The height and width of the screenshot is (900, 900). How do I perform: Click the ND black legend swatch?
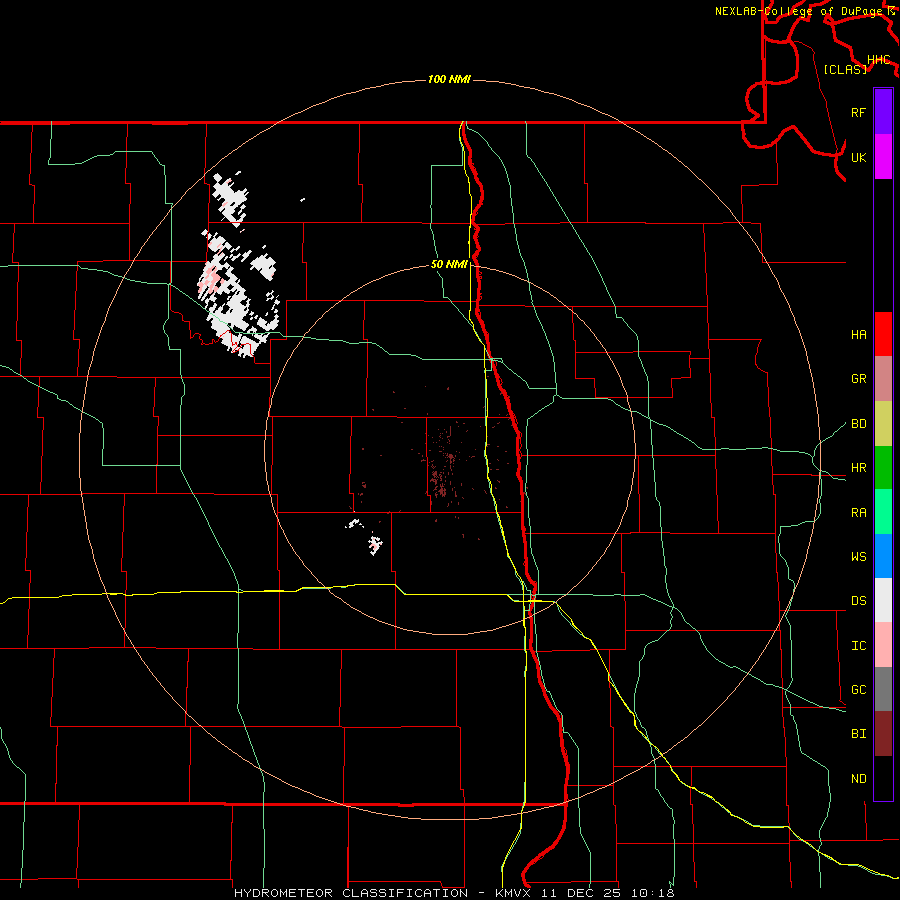[x=883, y=778]
